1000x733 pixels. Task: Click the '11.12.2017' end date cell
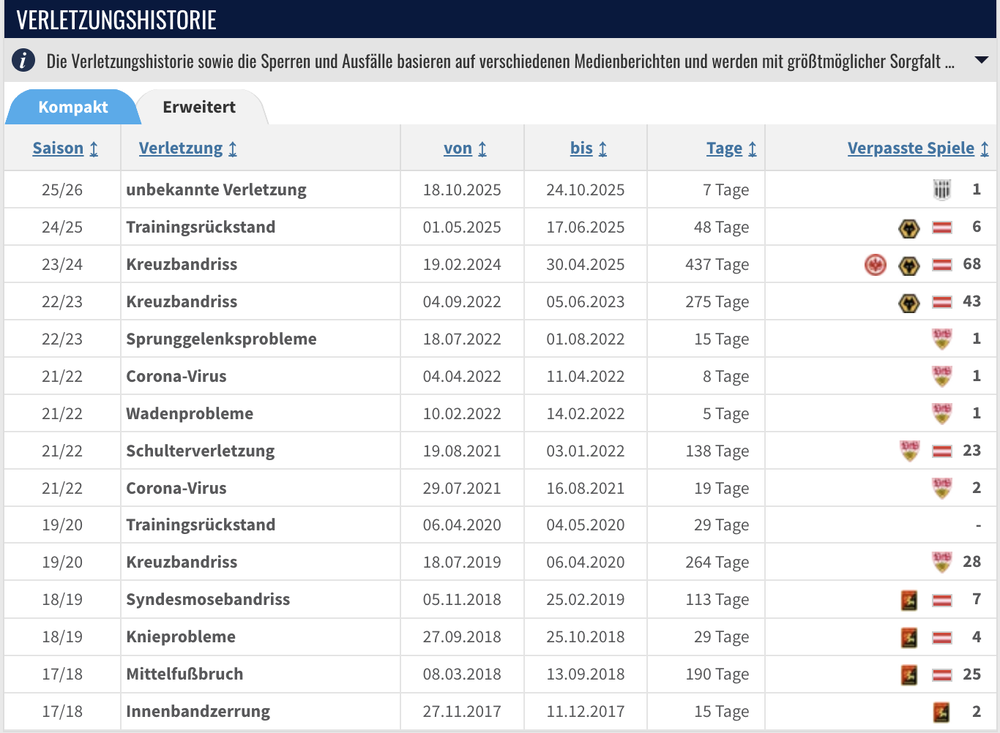[585, 711]
